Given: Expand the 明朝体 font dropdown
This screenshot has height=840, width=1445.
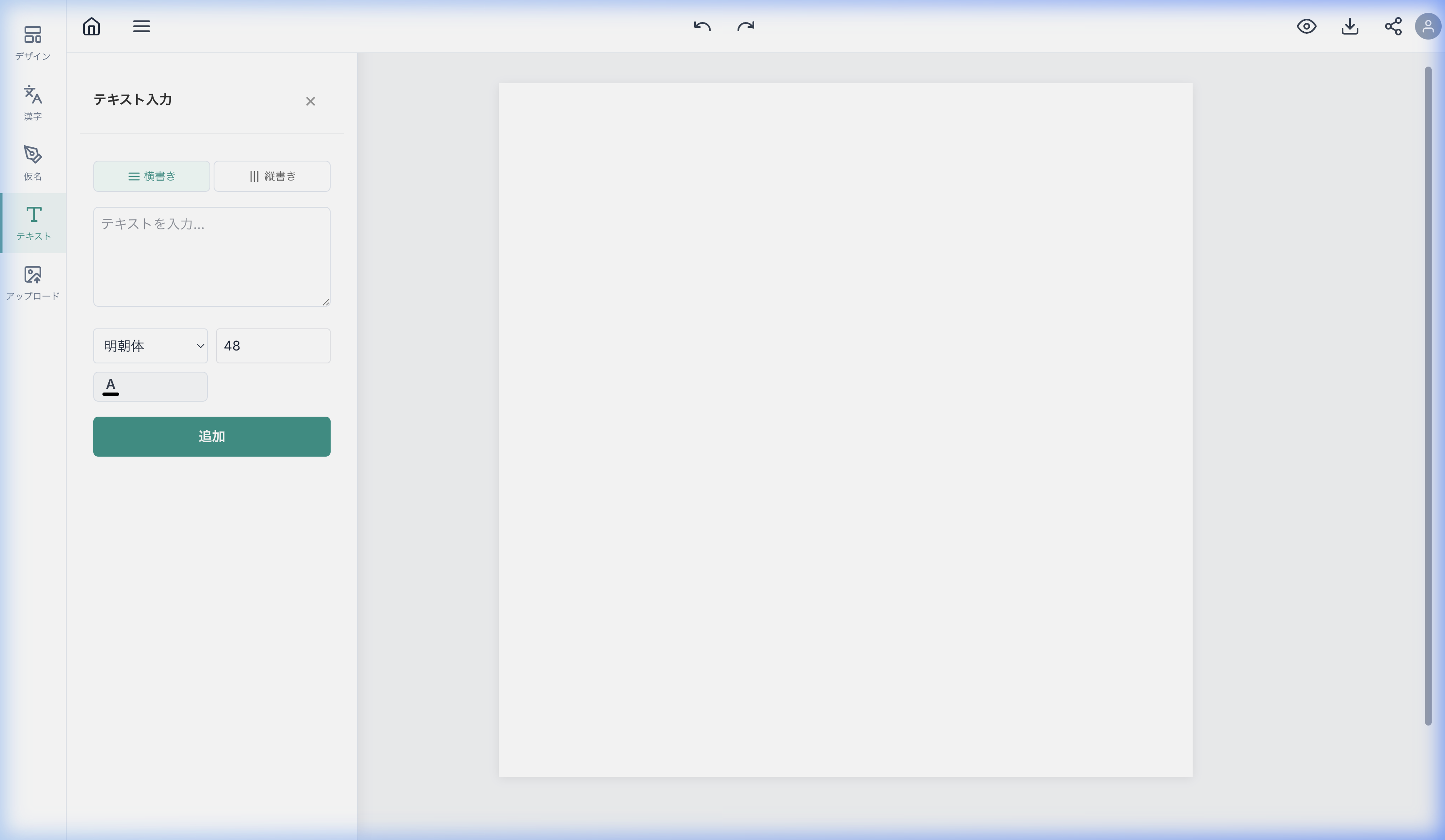Looking at the screenshot, I should pyautogui.click(x=150, y=346).
